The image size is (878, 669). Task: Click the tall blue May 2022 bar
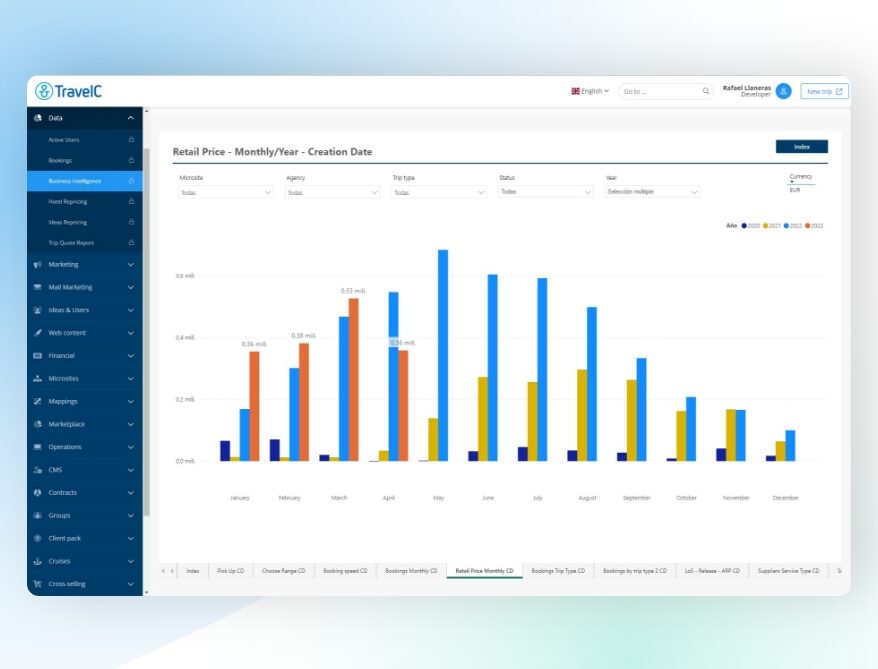443,355
